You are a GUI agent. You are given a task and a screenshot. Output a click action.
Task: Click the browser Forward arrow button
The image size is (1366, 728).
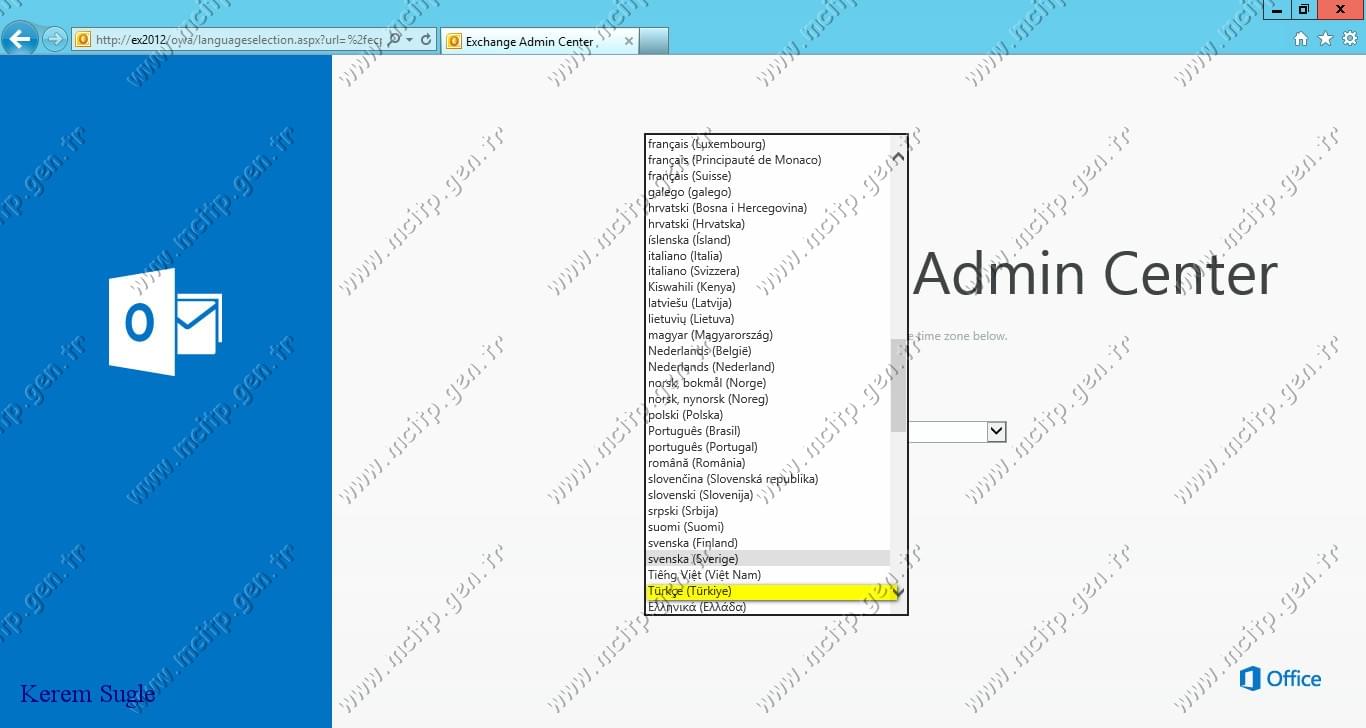55,39
